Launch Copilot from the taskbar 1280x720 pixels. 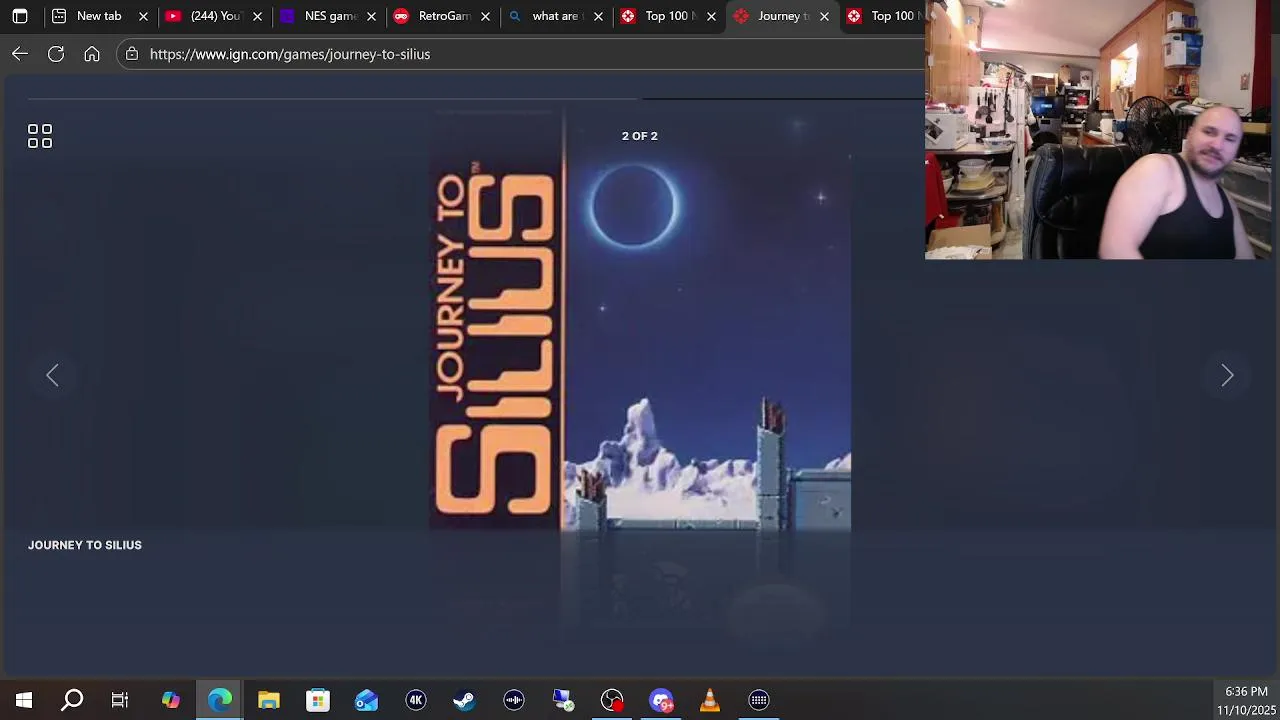pos(171,700)
